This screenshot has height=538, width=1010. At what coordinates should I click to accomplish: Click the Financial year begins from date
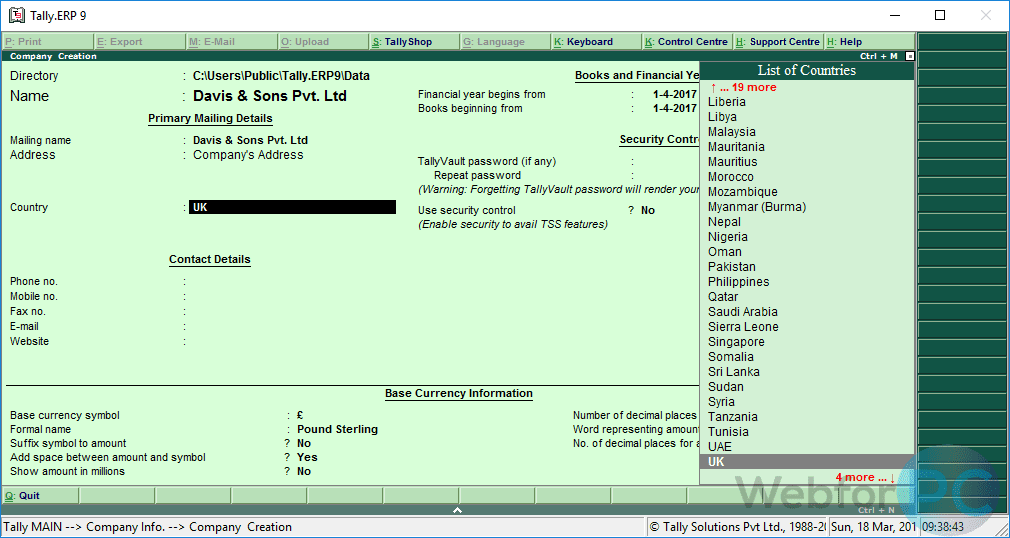674,94
